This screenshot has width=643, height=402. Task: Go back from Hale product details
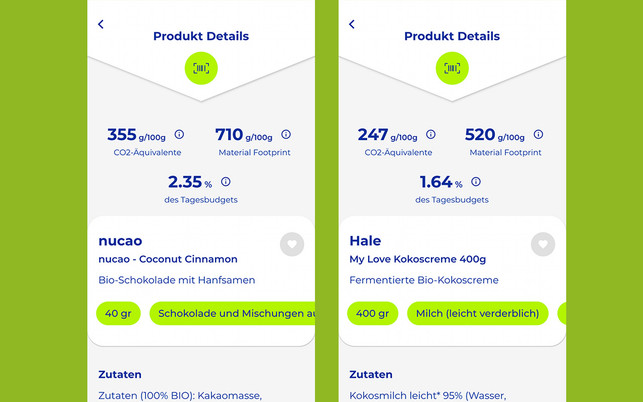[x=352, y=24]
